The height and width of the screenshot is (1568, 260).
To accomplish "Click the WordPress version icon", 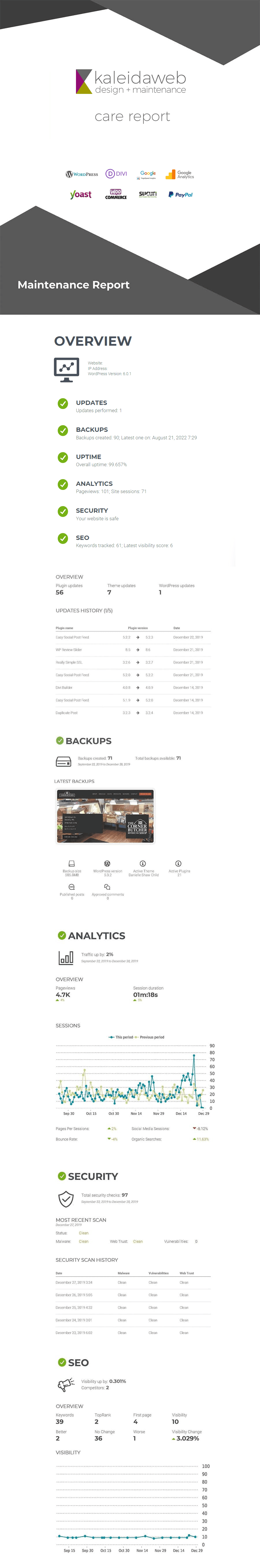I will coord(107,864).
